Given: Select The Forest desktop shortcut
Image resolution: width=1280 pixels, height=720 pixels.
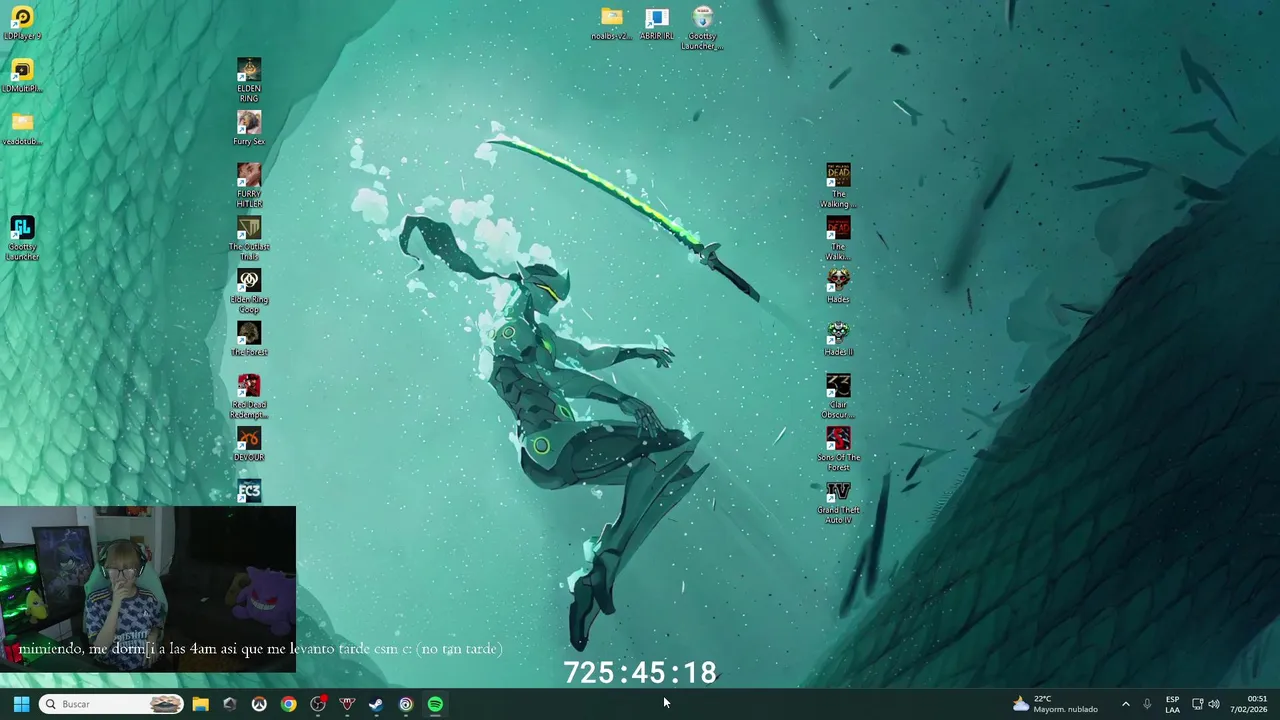Looking at the screenshot, I should pos(249,339).
